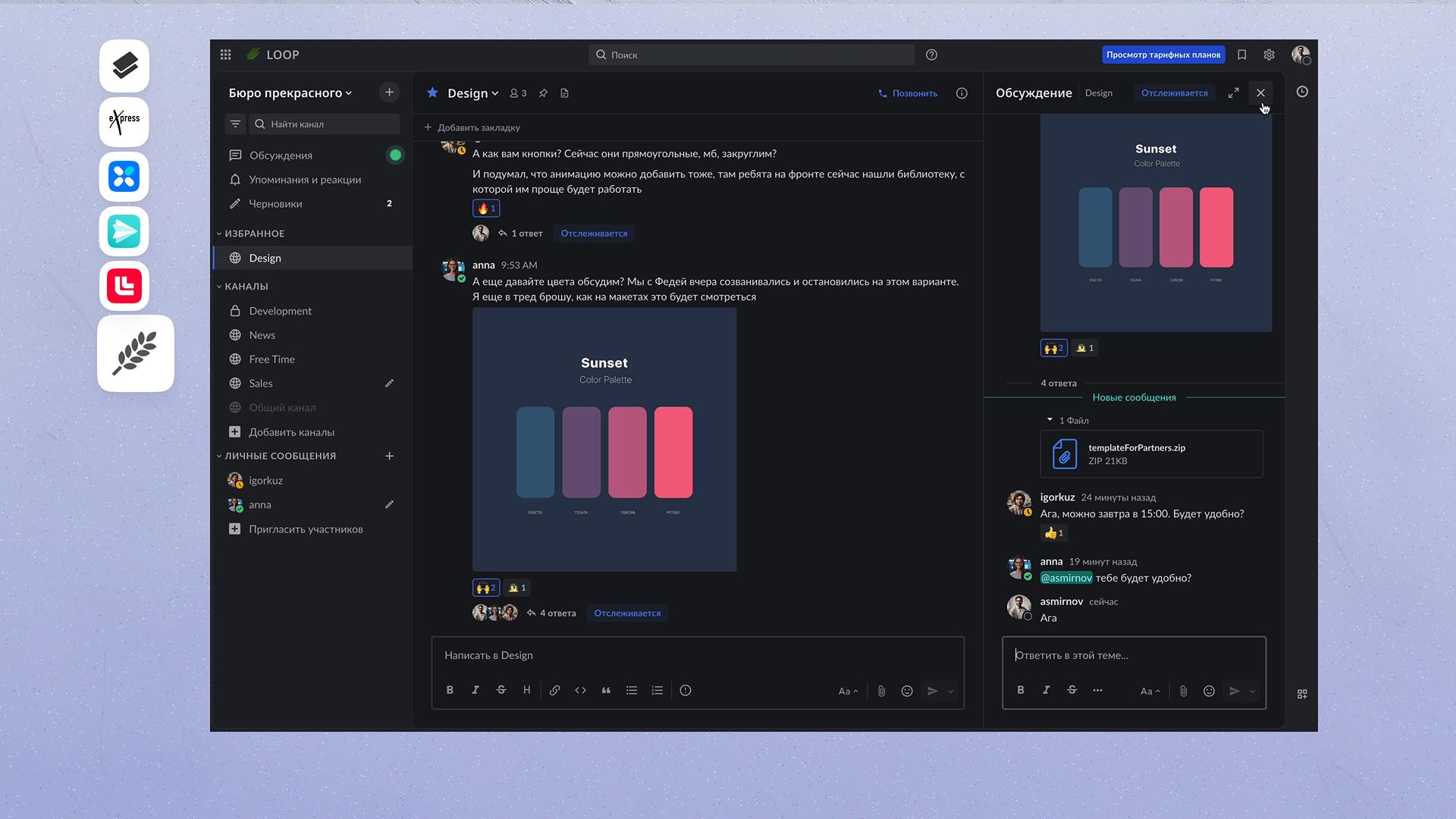The image size is (1456, 819).
Task: Click 'Просмотр тарифных планов' button
Action: click(1163, 55)
